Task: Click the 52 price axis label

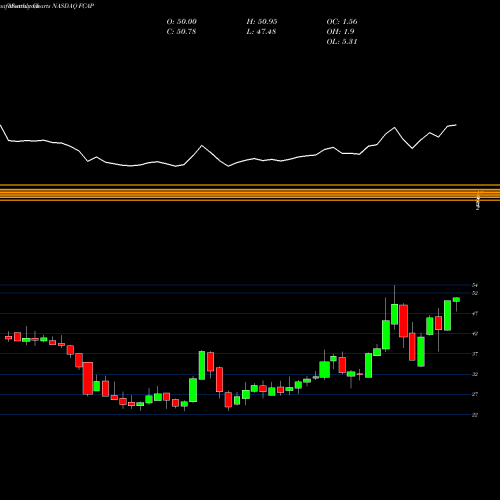Action: pos(475,293)
